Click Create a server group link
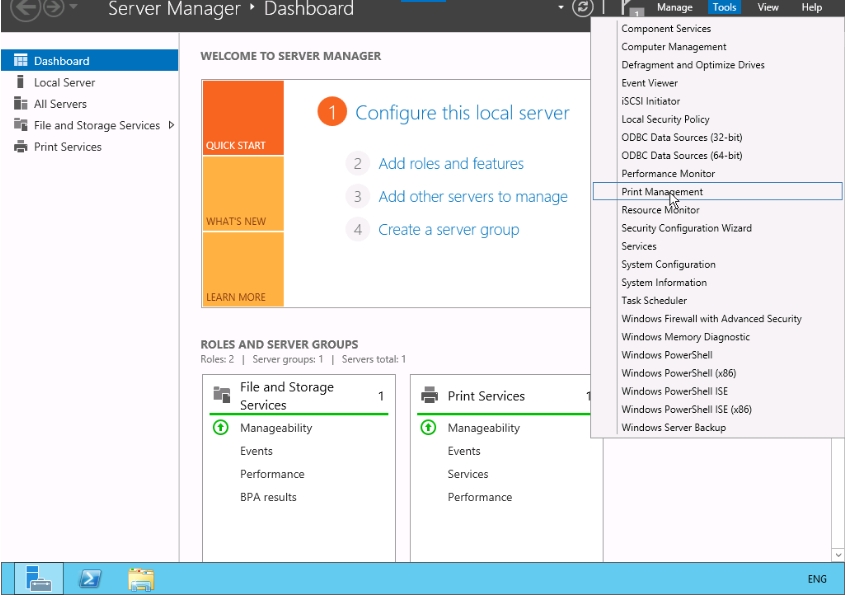 448,229
